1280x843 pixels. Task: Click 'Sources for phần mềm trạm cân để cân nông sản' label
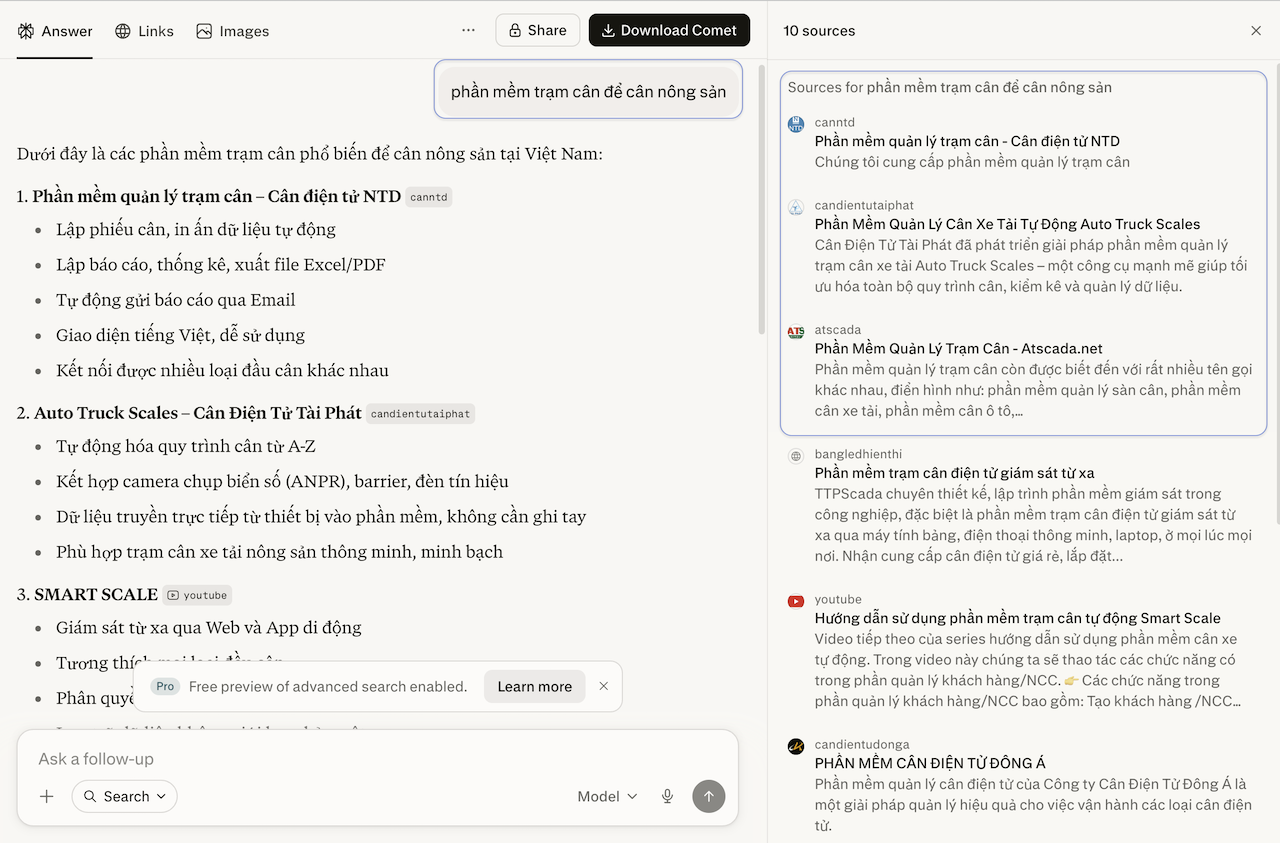click(950, 87)
